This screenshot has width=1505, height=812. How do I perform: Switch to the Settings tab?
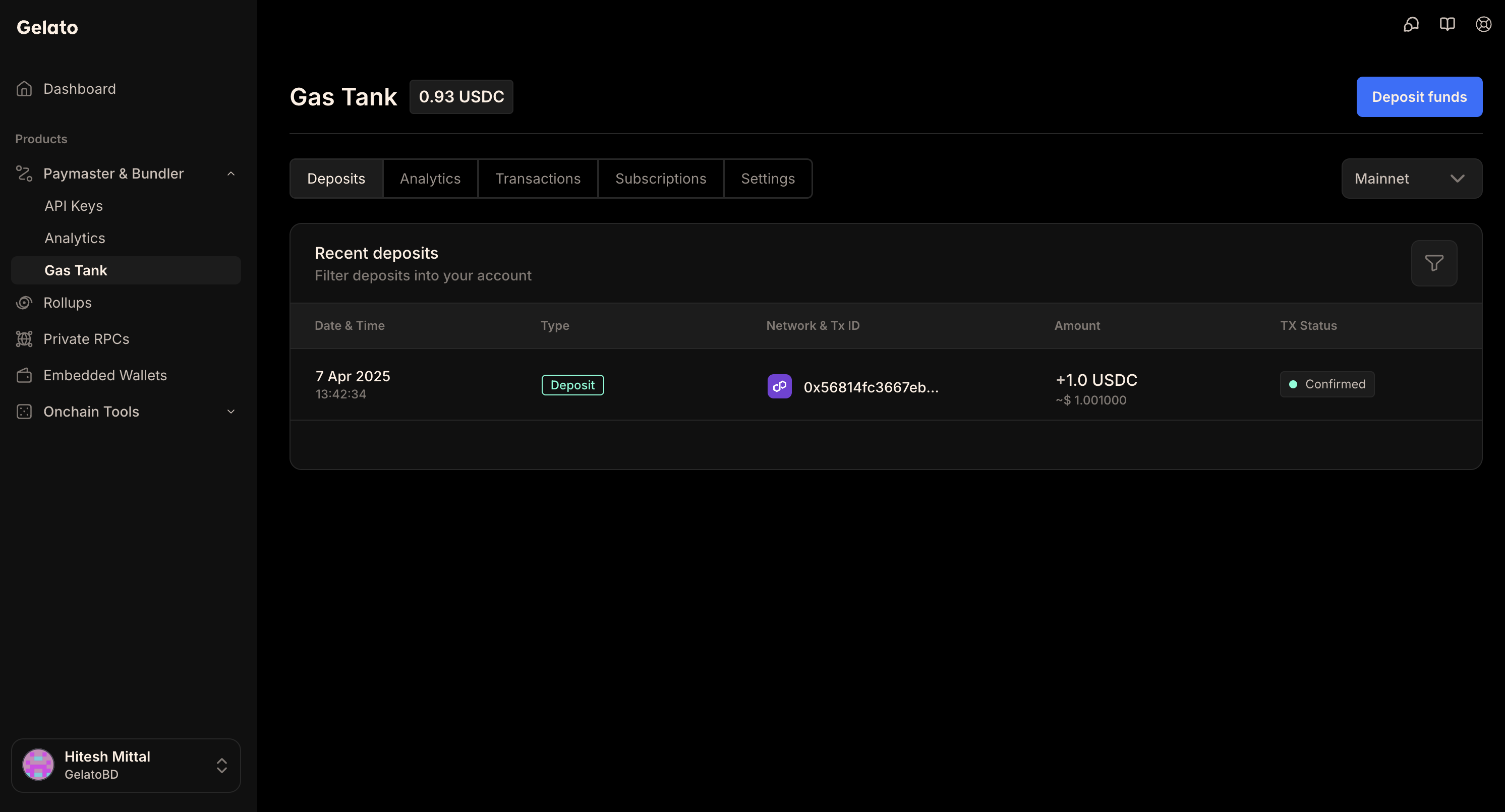[768, 179]
